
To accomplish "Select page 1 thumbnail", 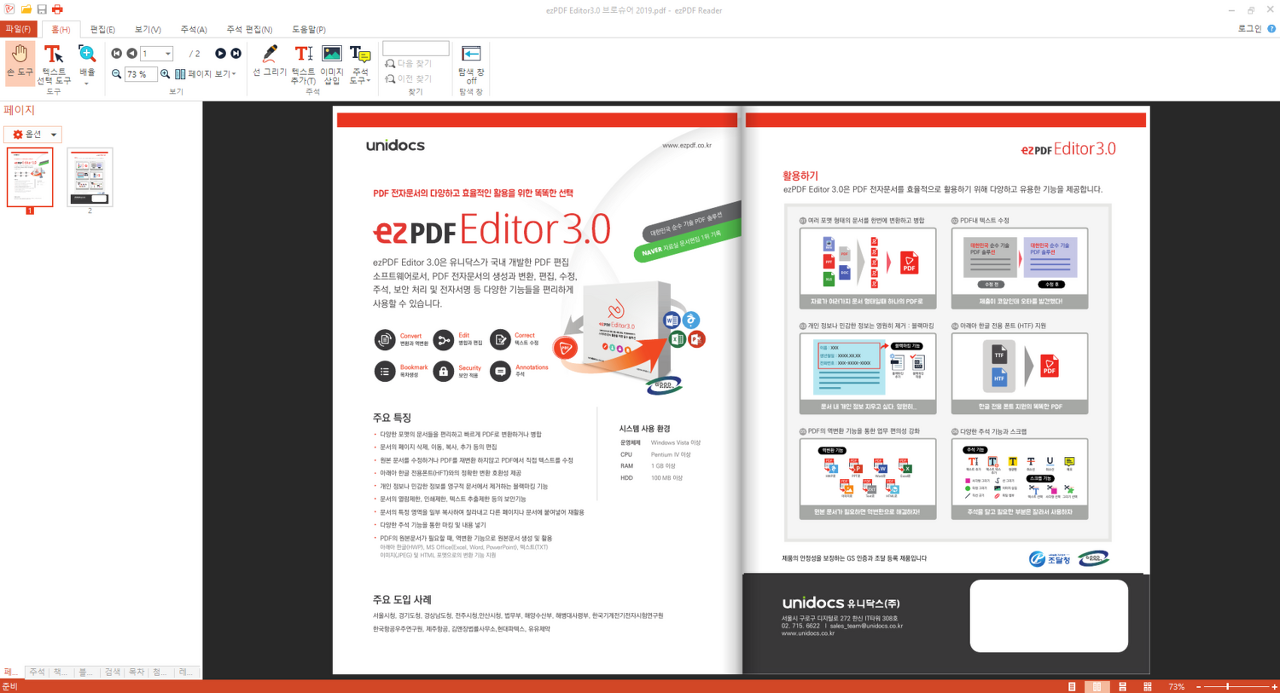I will [30, 178].
